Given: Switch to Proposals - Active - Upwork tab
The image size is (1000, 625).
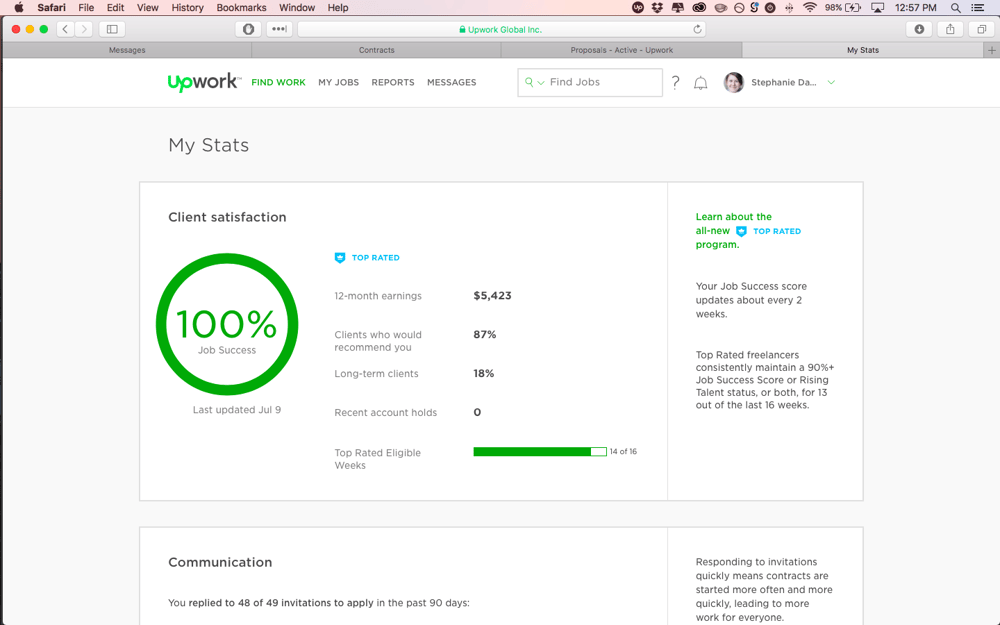Looking at the screenshot, I should (x=621, y=50).
